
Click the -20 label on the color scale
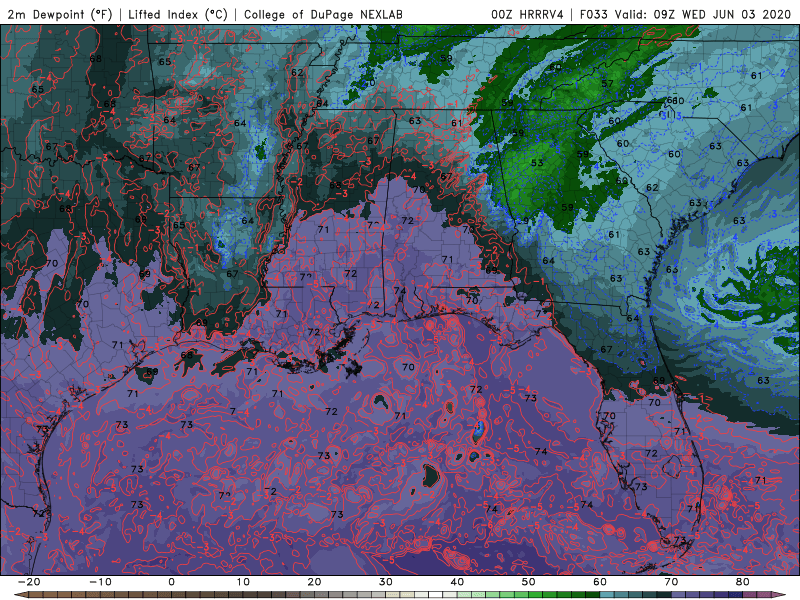(29, 582)
